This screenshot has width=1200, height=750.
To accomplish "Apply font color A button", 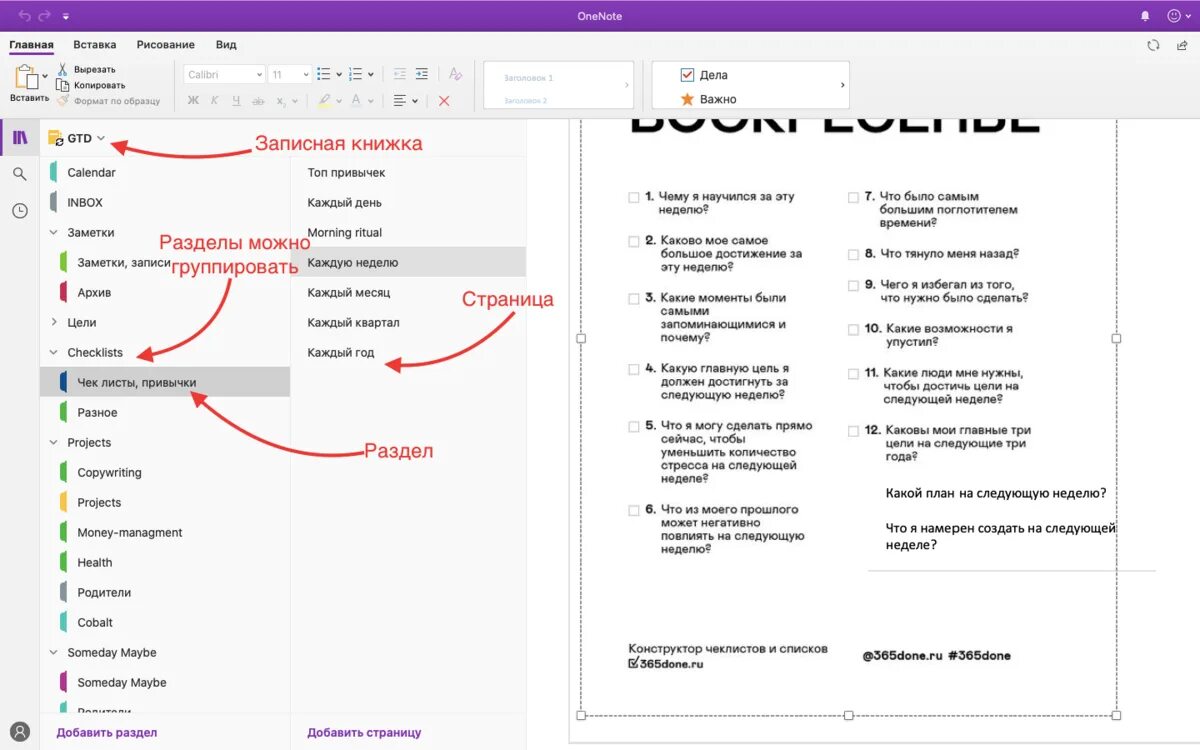I will point(355,101).
